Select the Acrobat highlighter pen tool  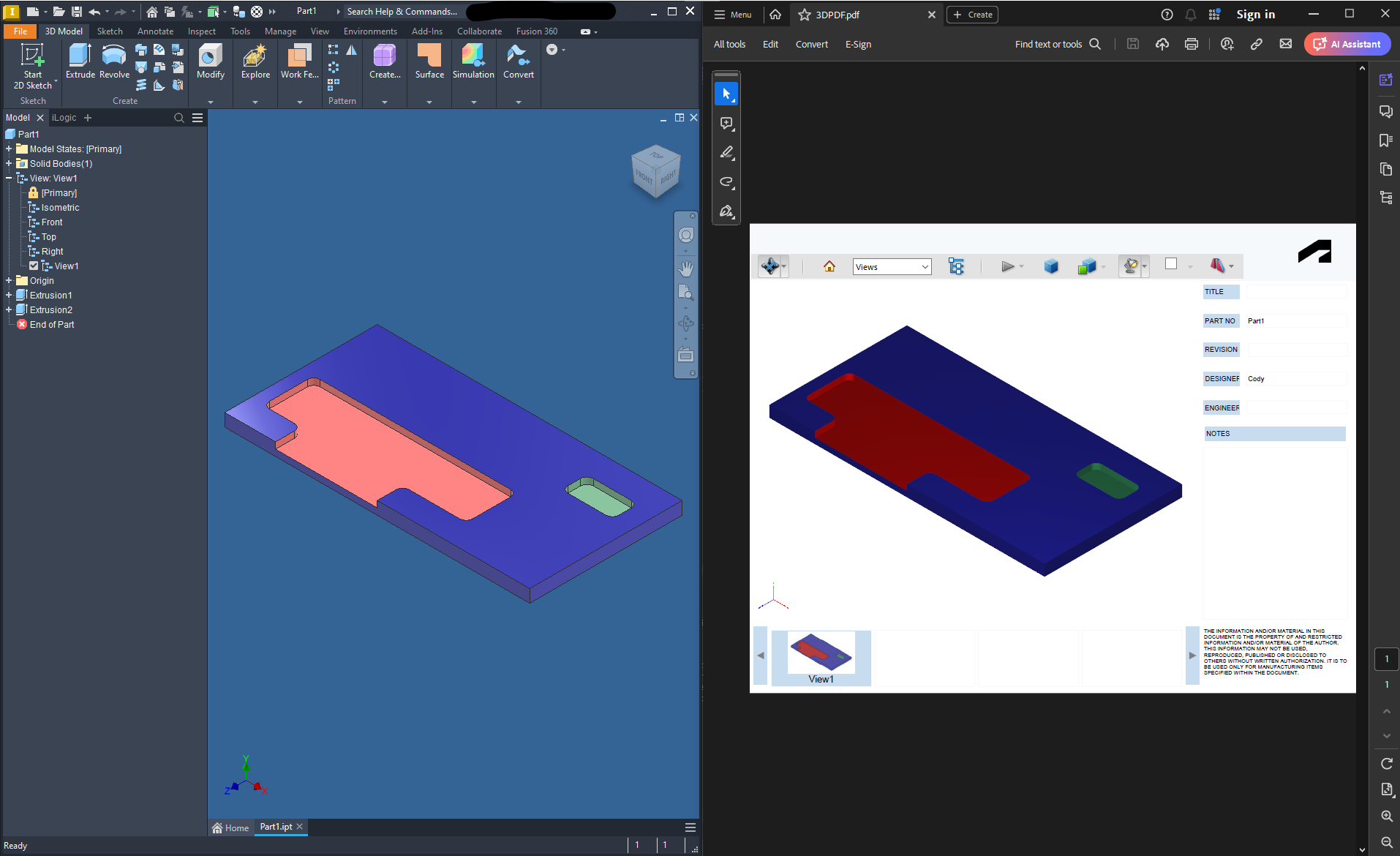[726, 153]
